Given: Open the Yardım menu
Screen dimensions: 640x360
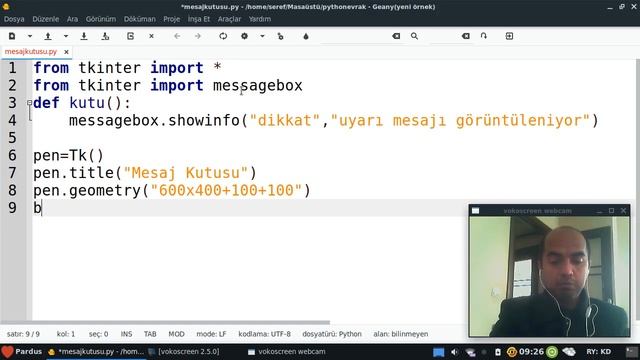Looking at the screenshot, I should (260, 19).
